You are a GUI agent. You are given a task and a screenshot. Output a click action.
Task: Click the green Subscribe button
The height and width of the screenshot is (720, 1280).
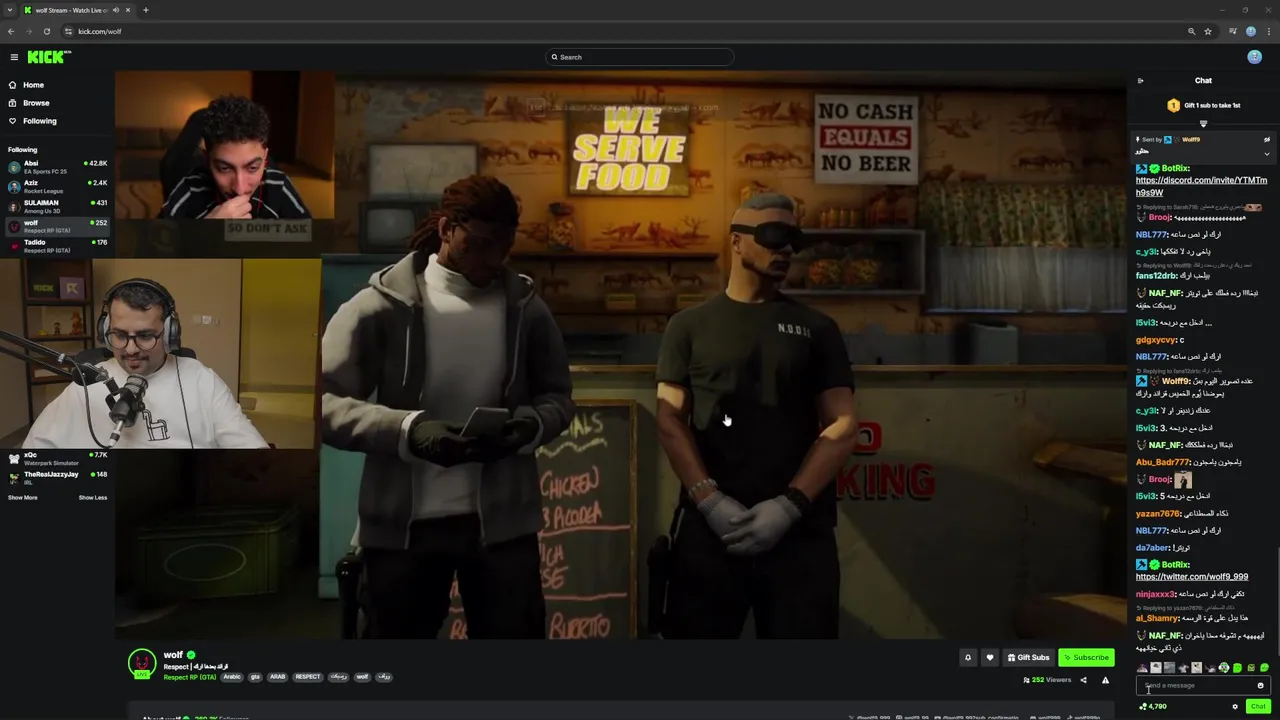point(1086,657)
